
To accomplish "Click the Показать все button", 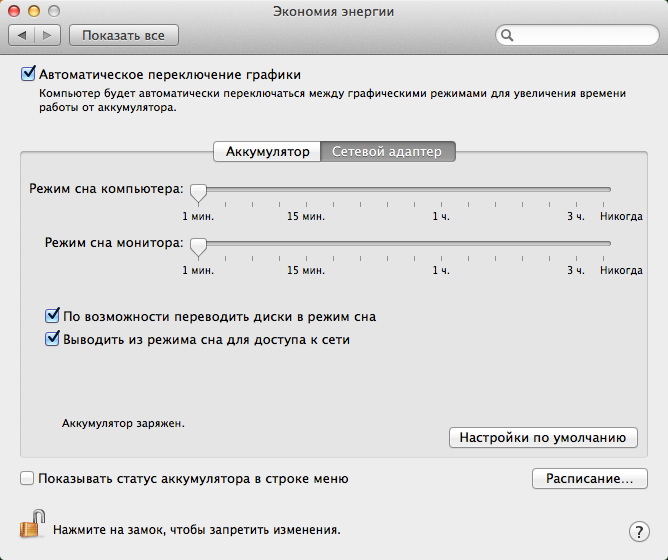I will pyautogui.click(x=124, y=36).
